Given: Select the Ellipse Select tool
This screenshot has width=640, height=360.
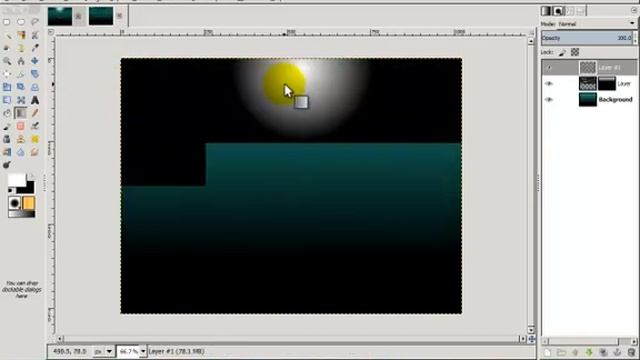Looking at the screenshot, I should (21, 22).
